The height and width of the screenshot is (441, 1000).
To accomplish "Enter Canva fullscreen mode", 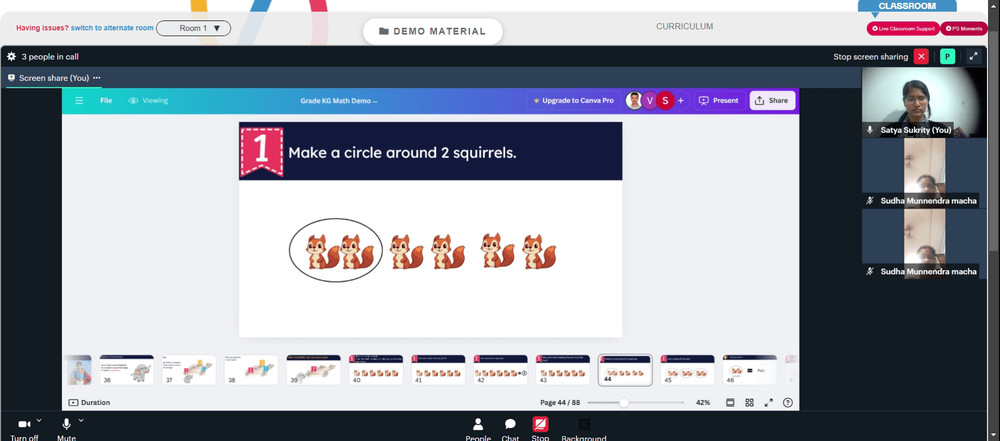I will [768, 403].
